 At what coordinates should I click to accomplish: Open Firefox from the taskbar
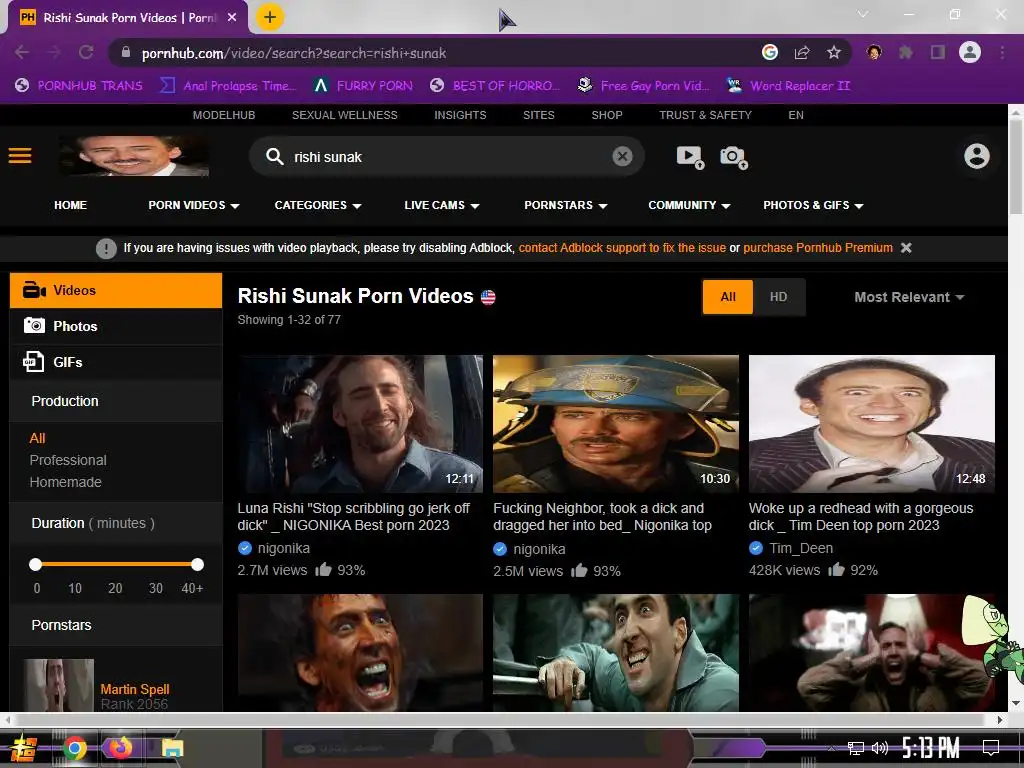(x=120, y=748)
